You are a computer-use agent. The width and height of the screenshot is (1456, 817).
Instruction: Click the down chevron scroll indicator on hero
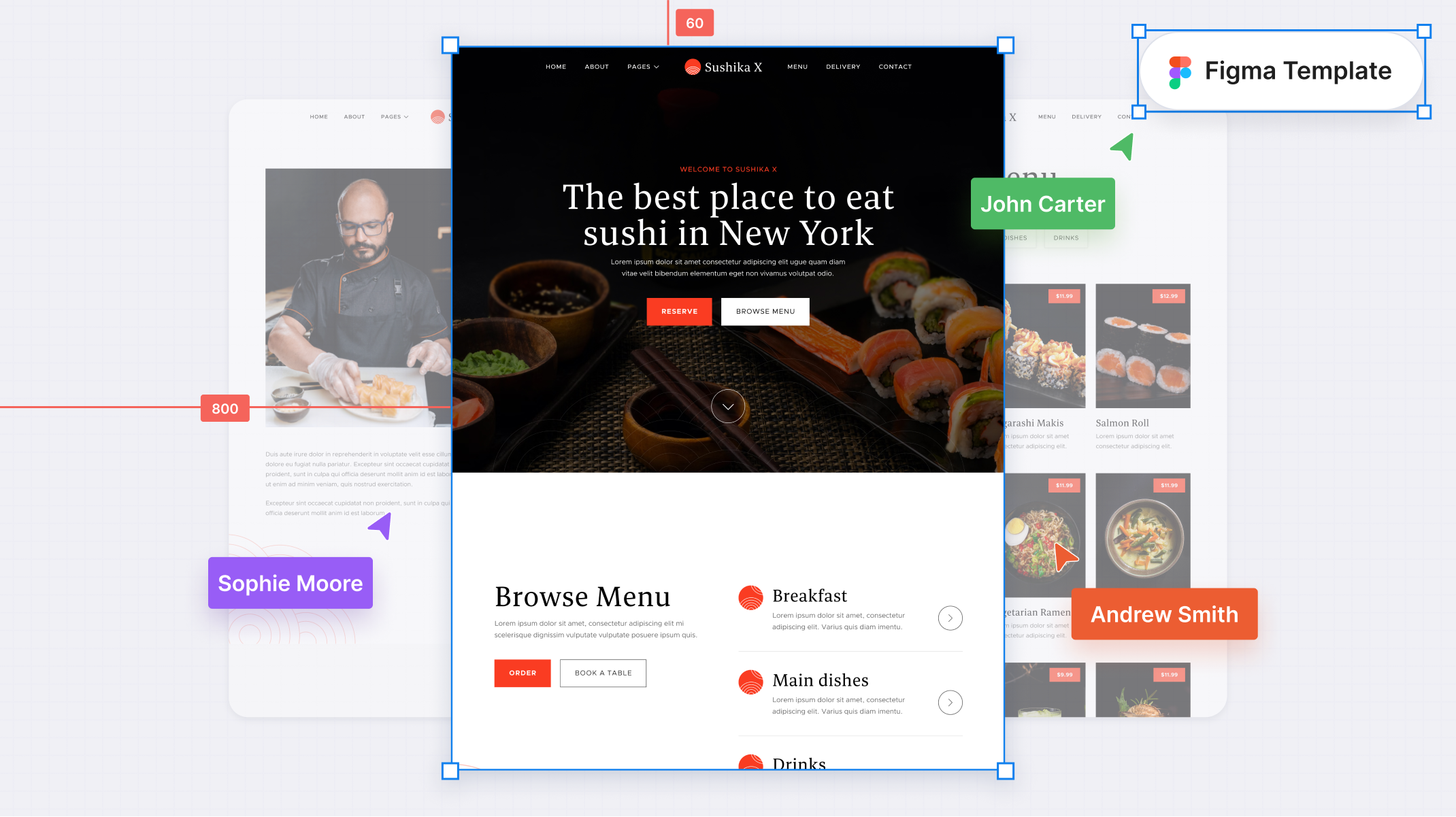click(728, 406)
